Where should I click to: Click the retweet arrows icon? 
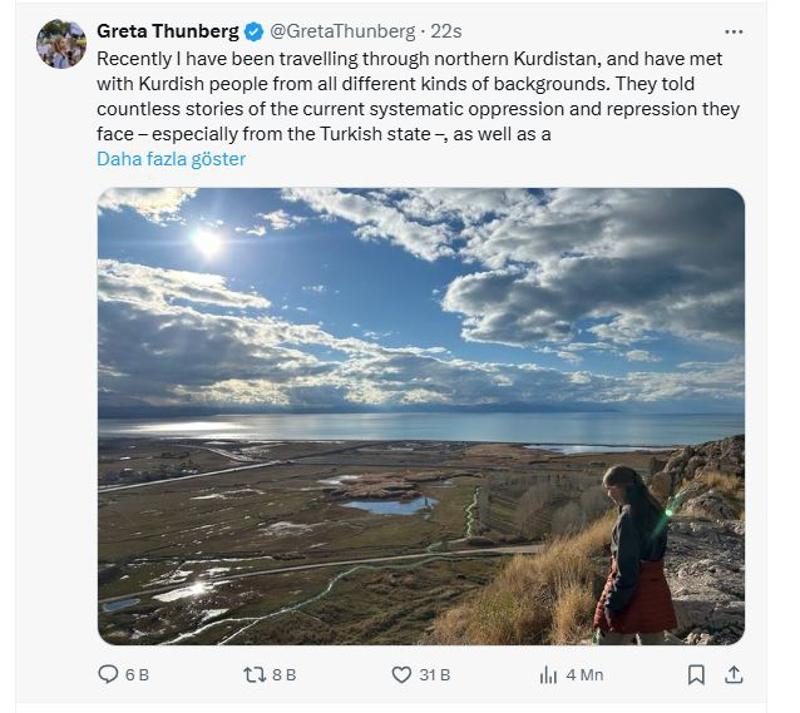pos(255,675)
